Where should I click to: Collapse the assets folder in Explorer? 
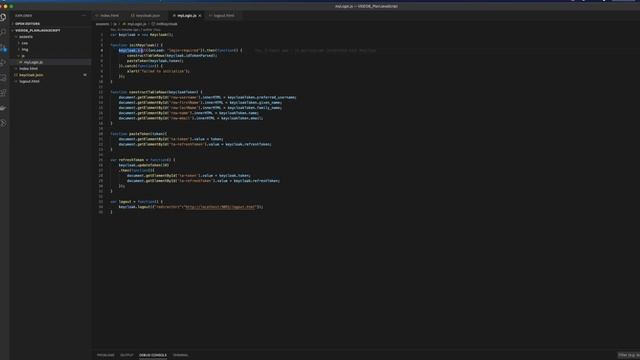[x=26, y=37]
